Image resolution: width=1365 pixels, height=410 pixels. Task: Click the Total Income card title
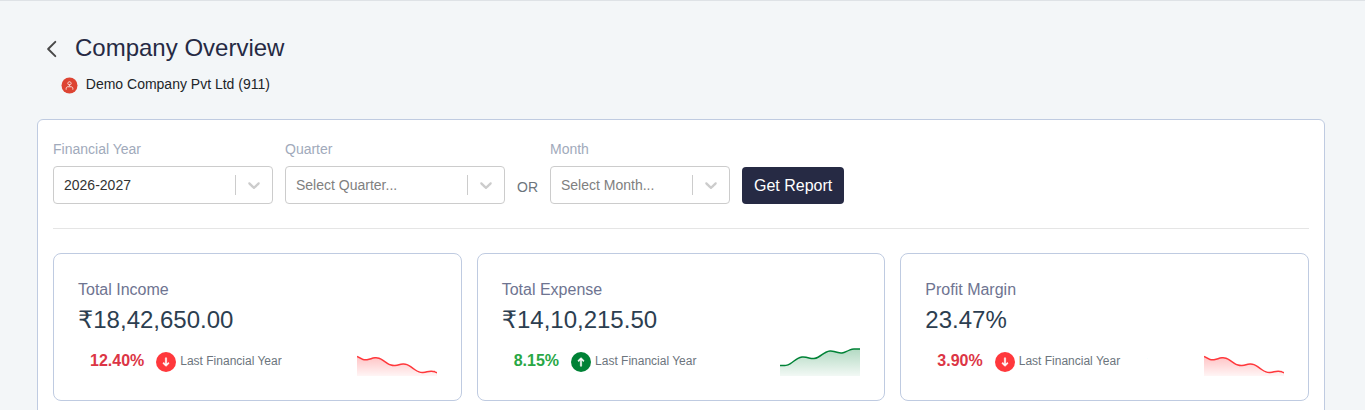(x=123, y=290)
